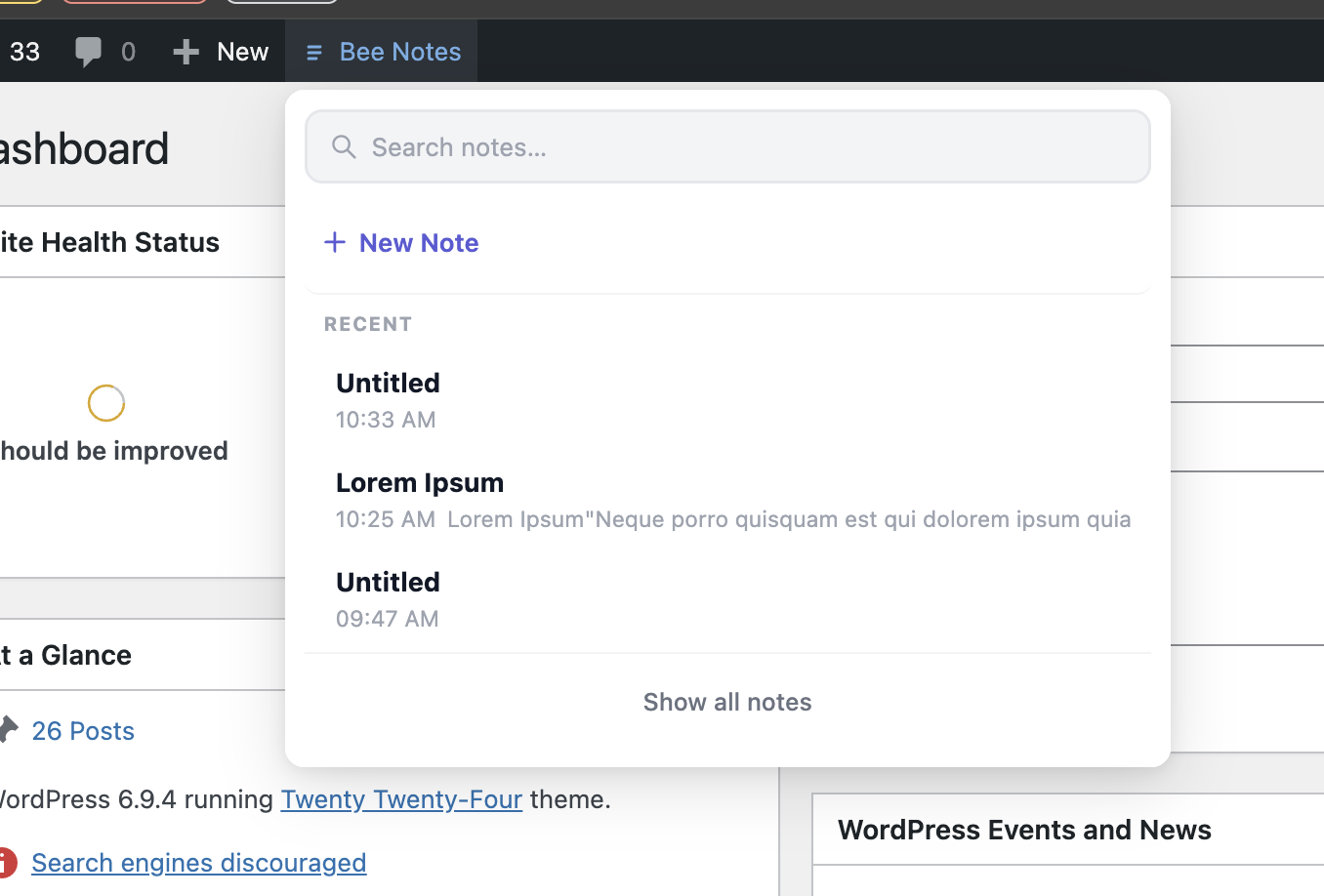
Task: Click the Bee Notes lines icon
Action: pos(313,53)
